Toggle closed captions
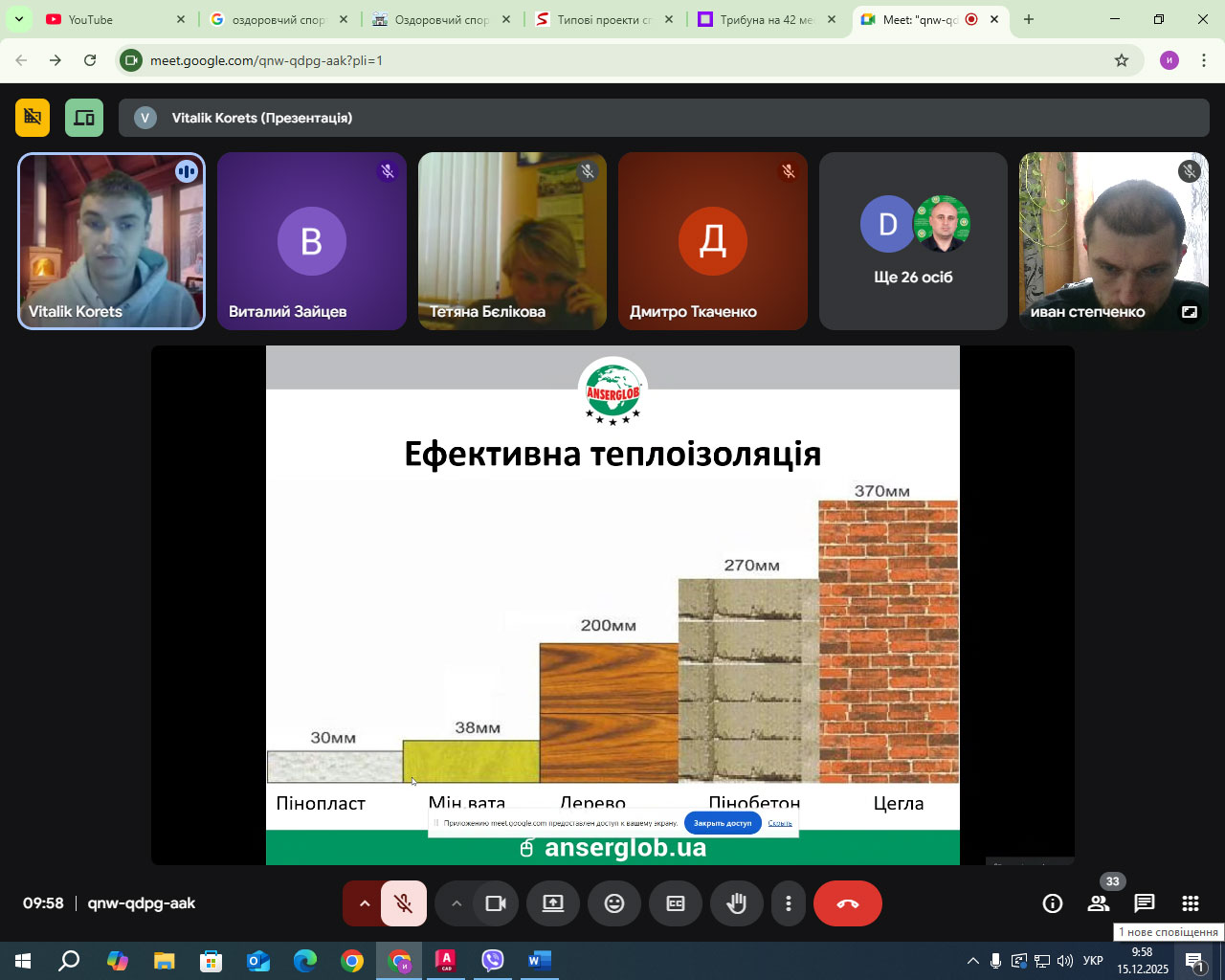The image size is (1225, 980). (676, 903)
